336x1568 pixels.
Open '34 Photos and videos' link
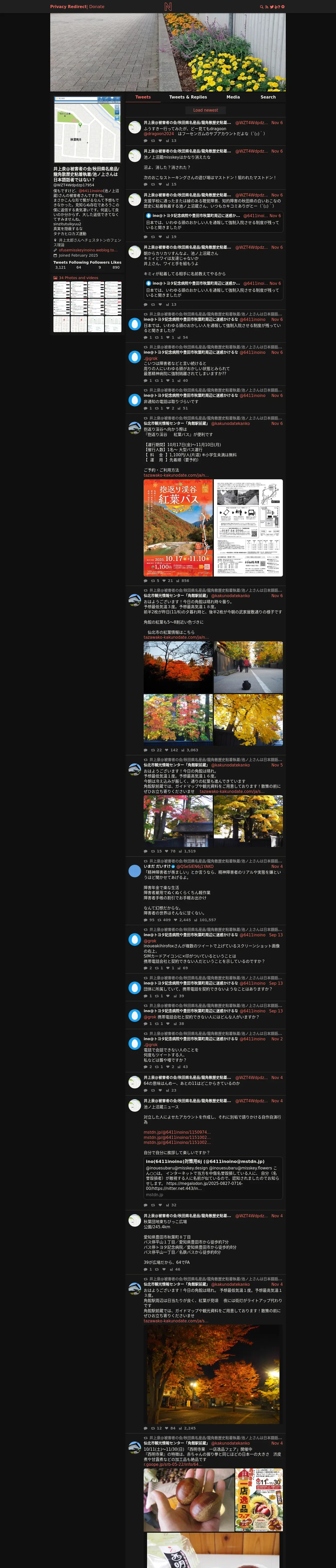pos(79,278)
